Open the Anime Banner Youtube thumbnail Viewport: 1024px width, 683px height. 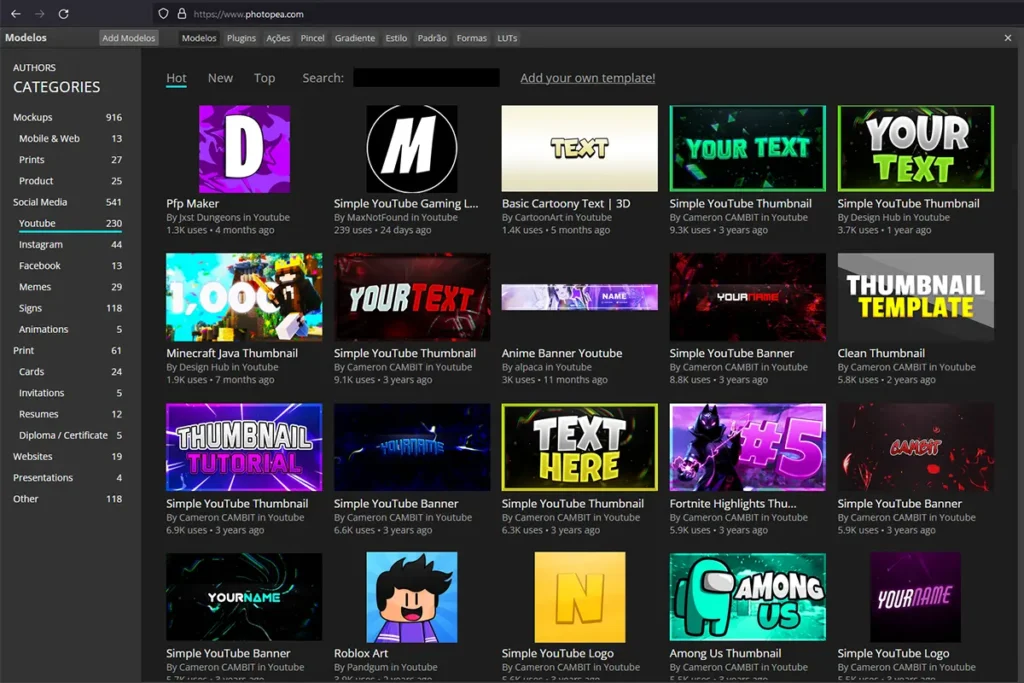579,297
